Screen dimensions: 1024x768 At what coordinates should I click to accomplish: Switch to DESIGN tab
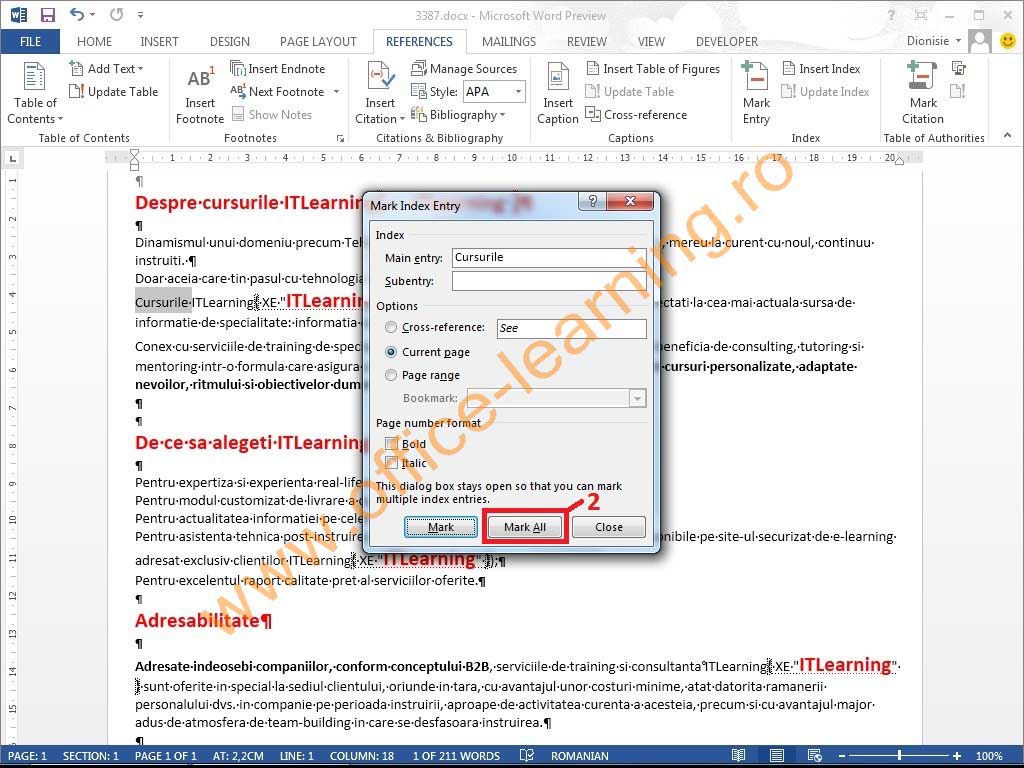(x=230, y=42)
